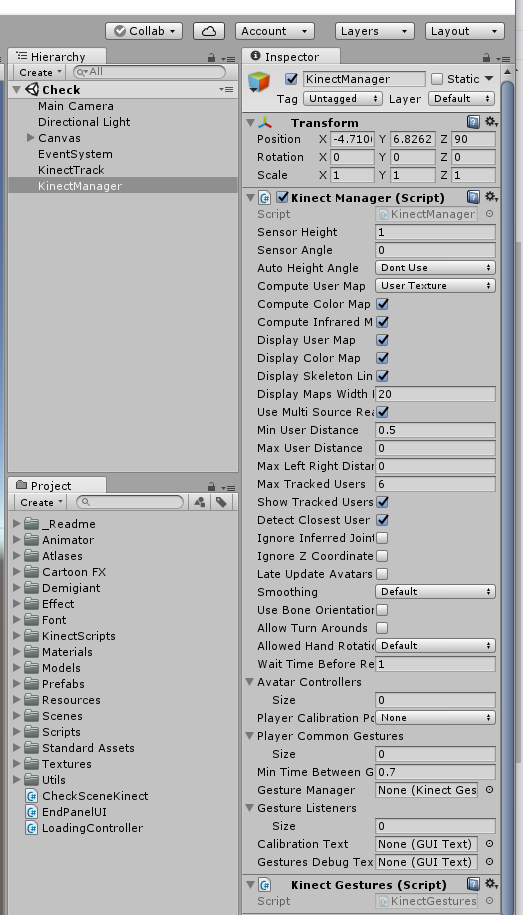Open the Scenes folder in Project
The height and width of the screenshot is (915, 523).
pyautogui.click(x=62, y=715)
